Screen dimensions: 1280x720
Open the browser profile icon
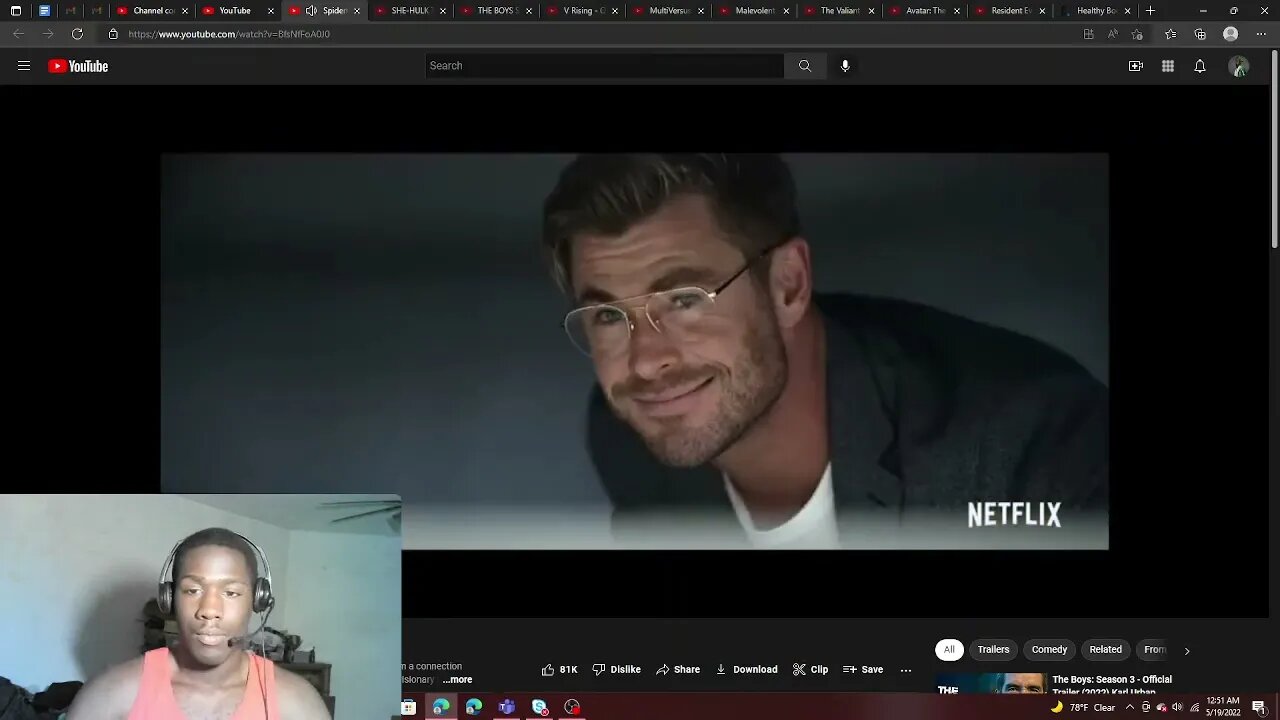[x=1231, y=34]
